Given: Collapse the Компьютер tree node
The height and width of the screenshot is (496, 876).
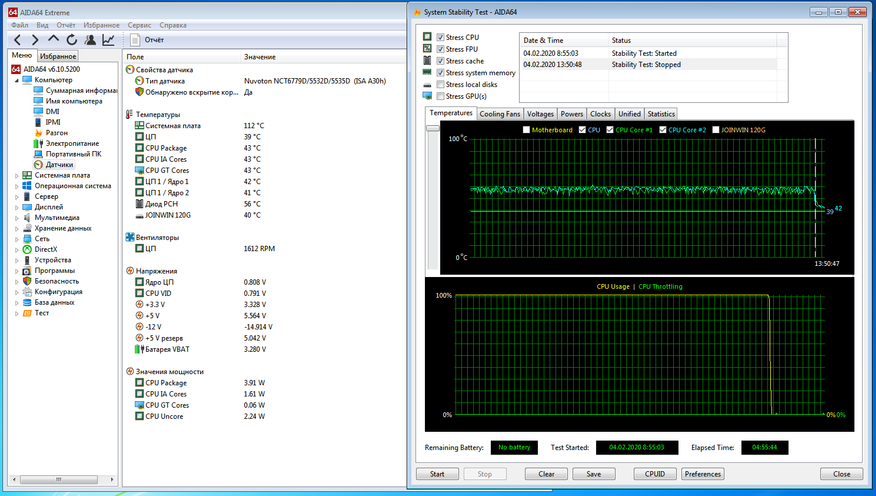Looking at the screenshot, I should pos(16,80).
